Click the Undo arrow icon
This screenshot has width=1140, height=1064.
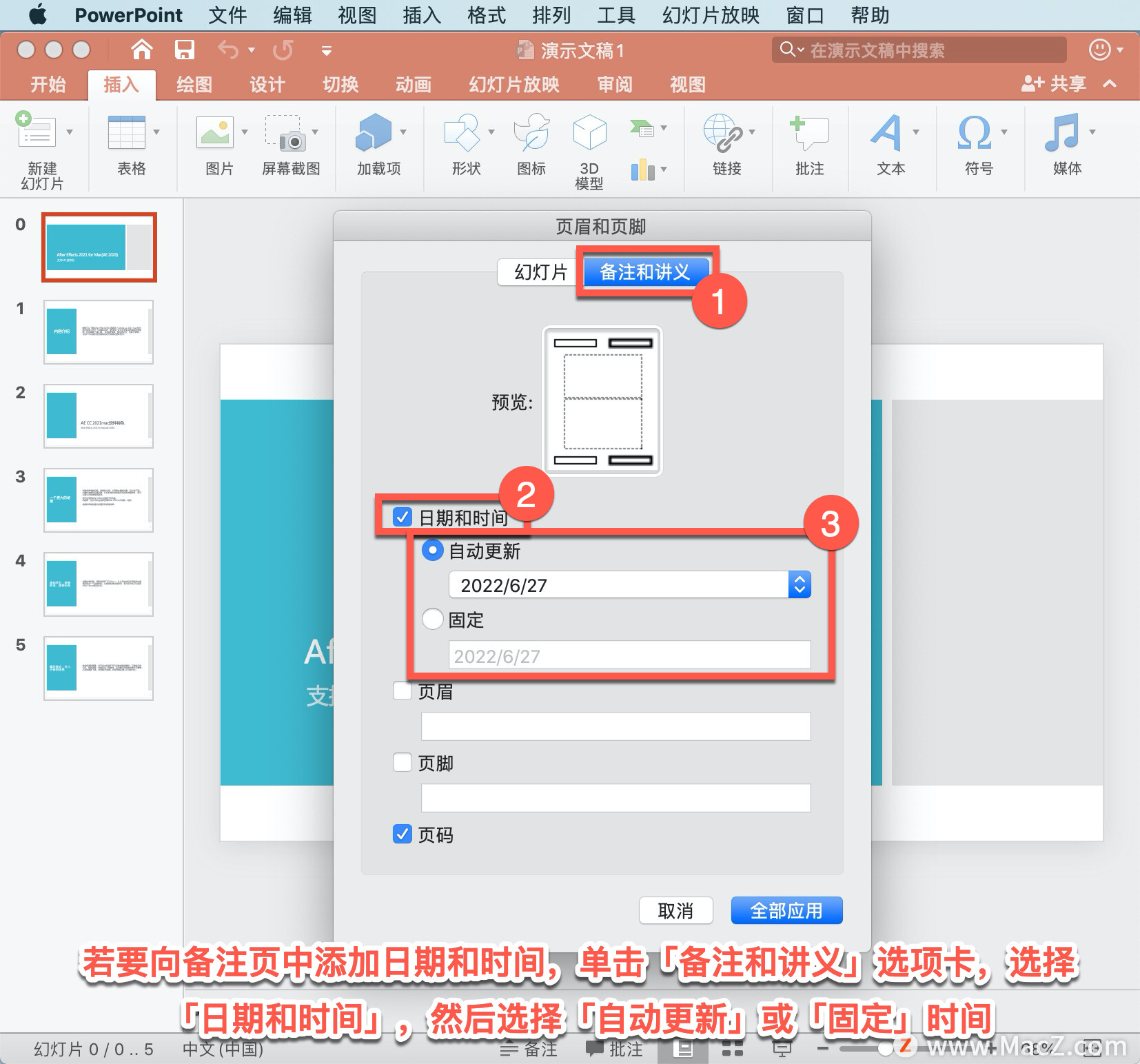227,50
